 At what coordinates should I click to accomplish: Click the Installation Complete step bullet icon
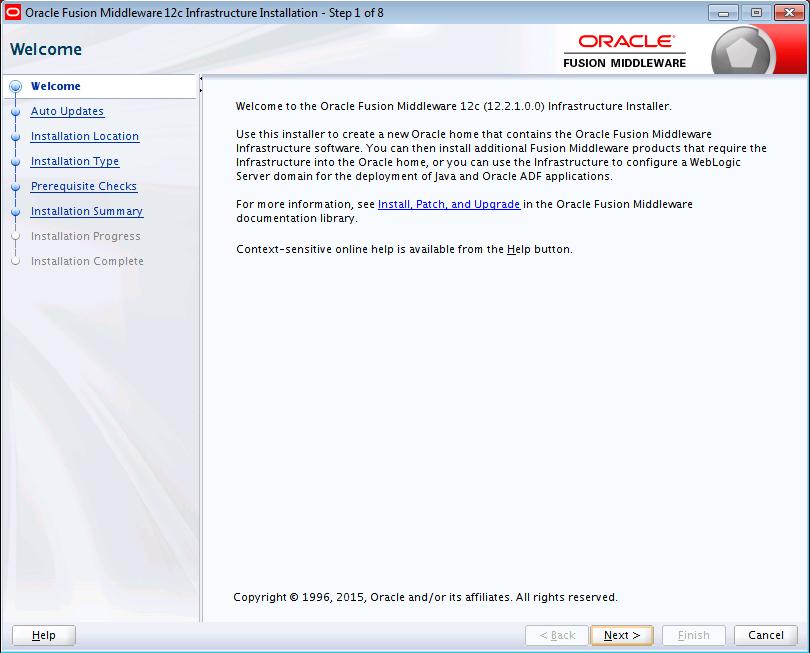pyautogui.click(x=15, y=261)
